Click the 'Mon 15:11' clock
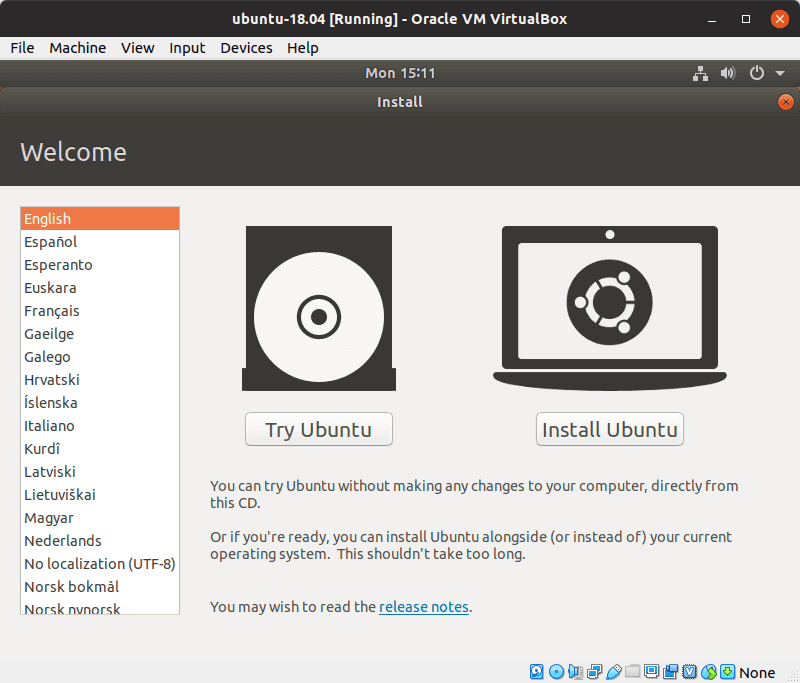This screenshot has width=800, height=683. click(x=400, y=73)
